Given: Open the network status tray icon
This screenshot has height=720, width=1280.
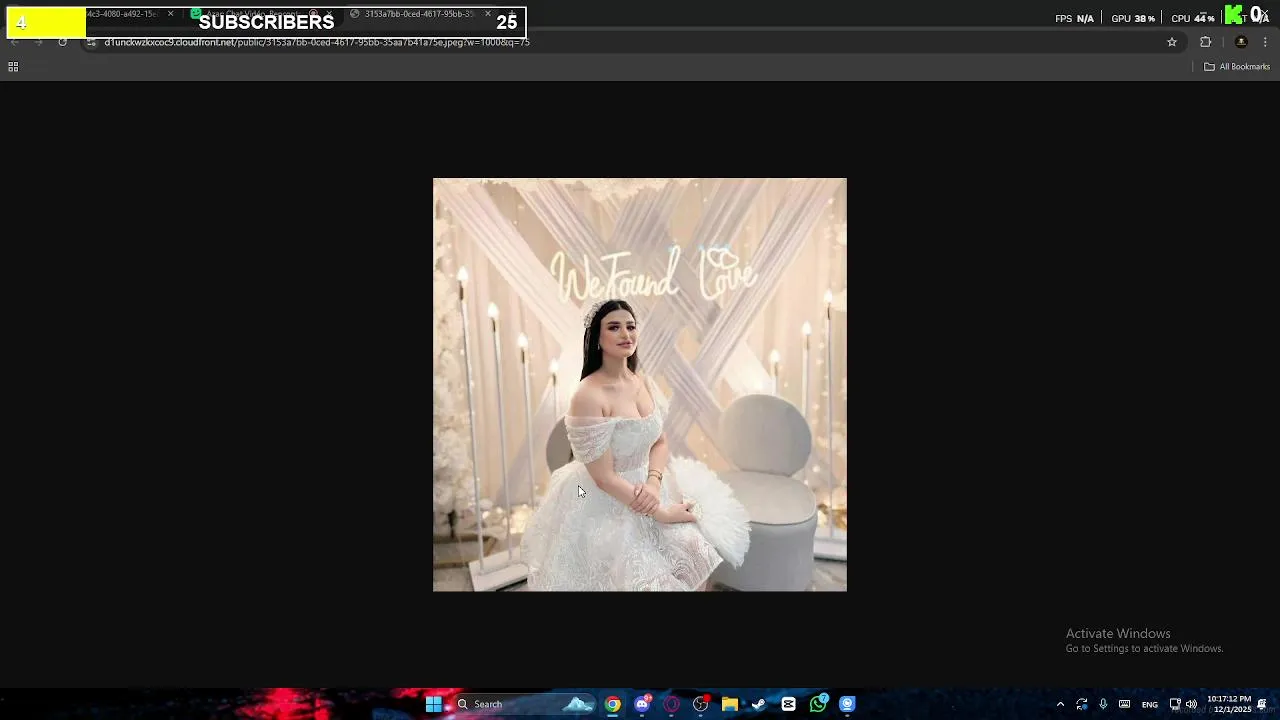Looking at the screenshot, I should click(1175, 704).
